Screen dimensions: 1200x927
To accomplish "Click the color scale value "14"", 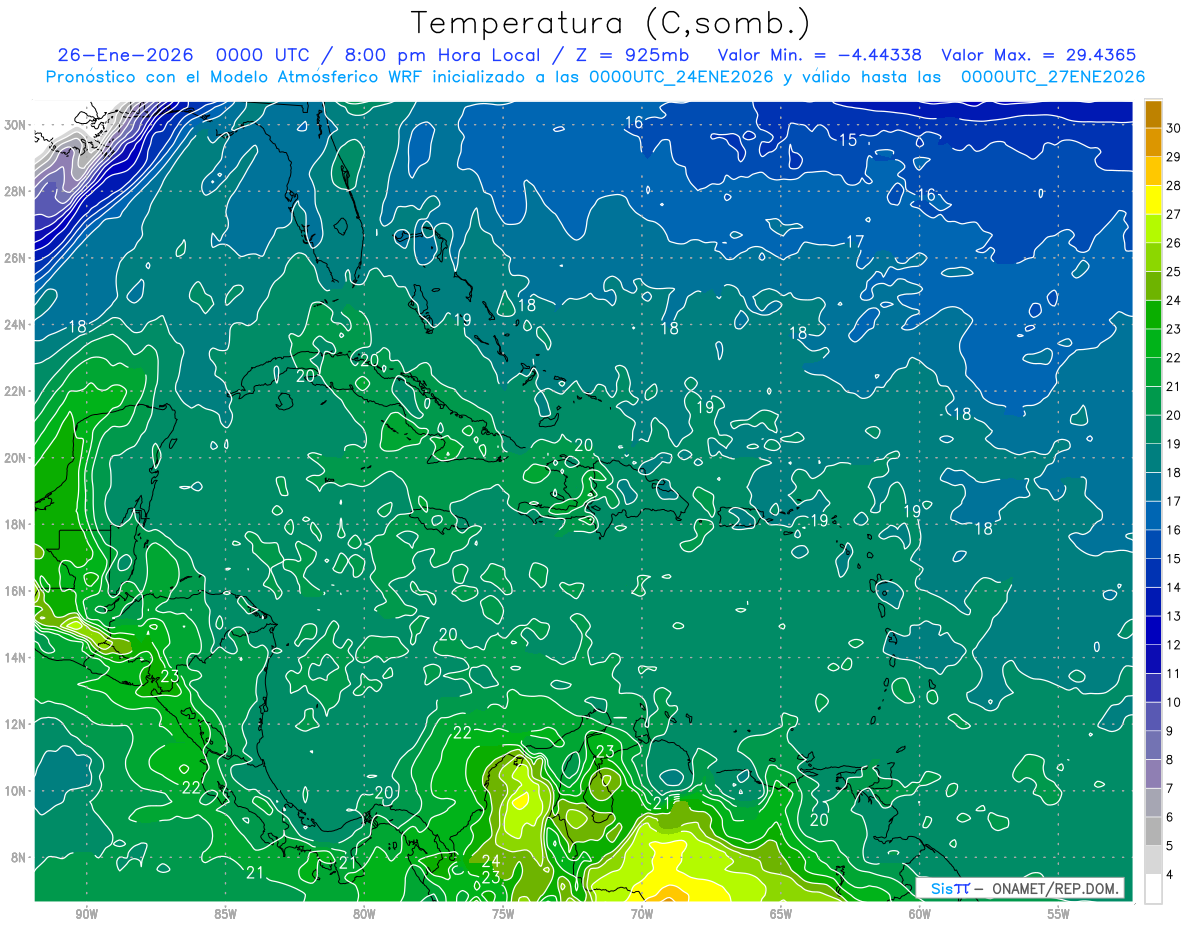I will point(1174,587).
